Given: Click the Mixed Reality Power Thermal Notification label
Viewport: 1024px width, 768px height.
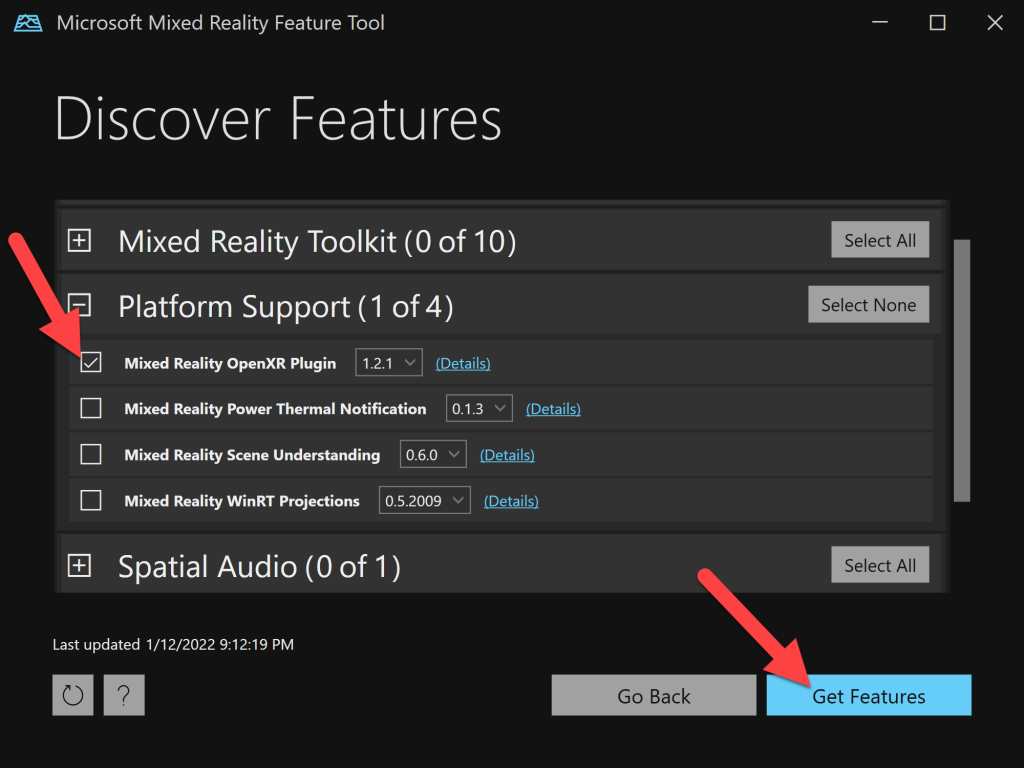Looking at the screenshot, I should (275, 409).
